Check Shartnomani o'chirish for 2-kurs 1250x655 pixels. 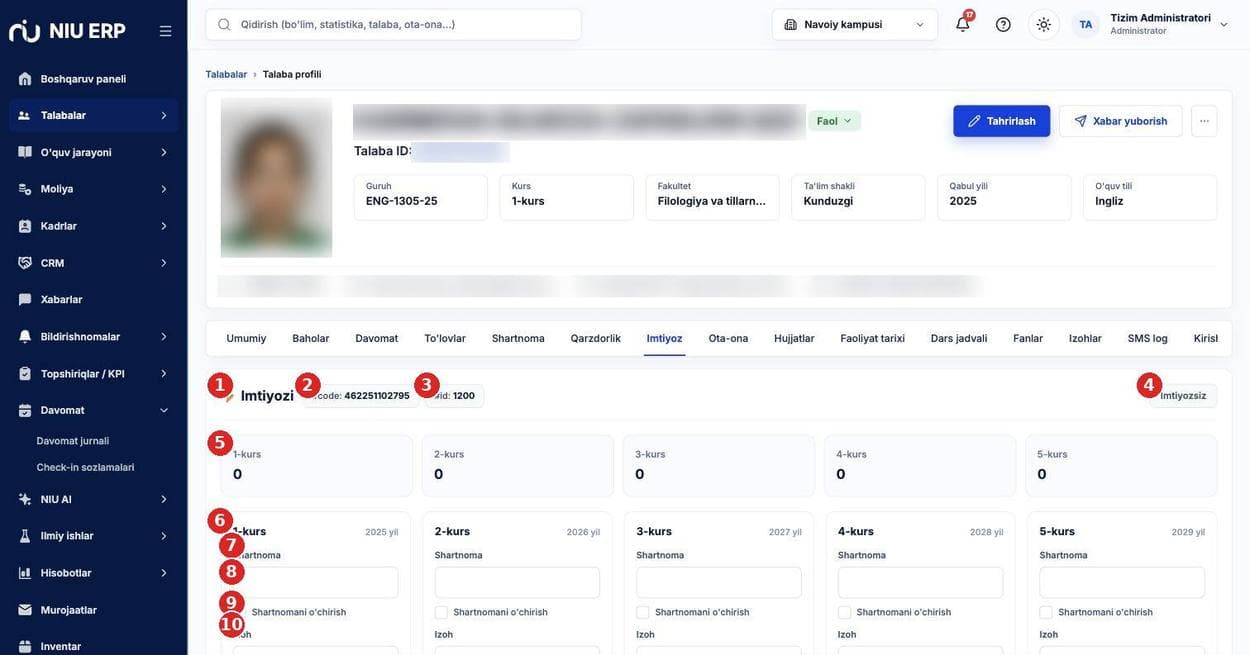pyautogui.click(x=441, y=612)
